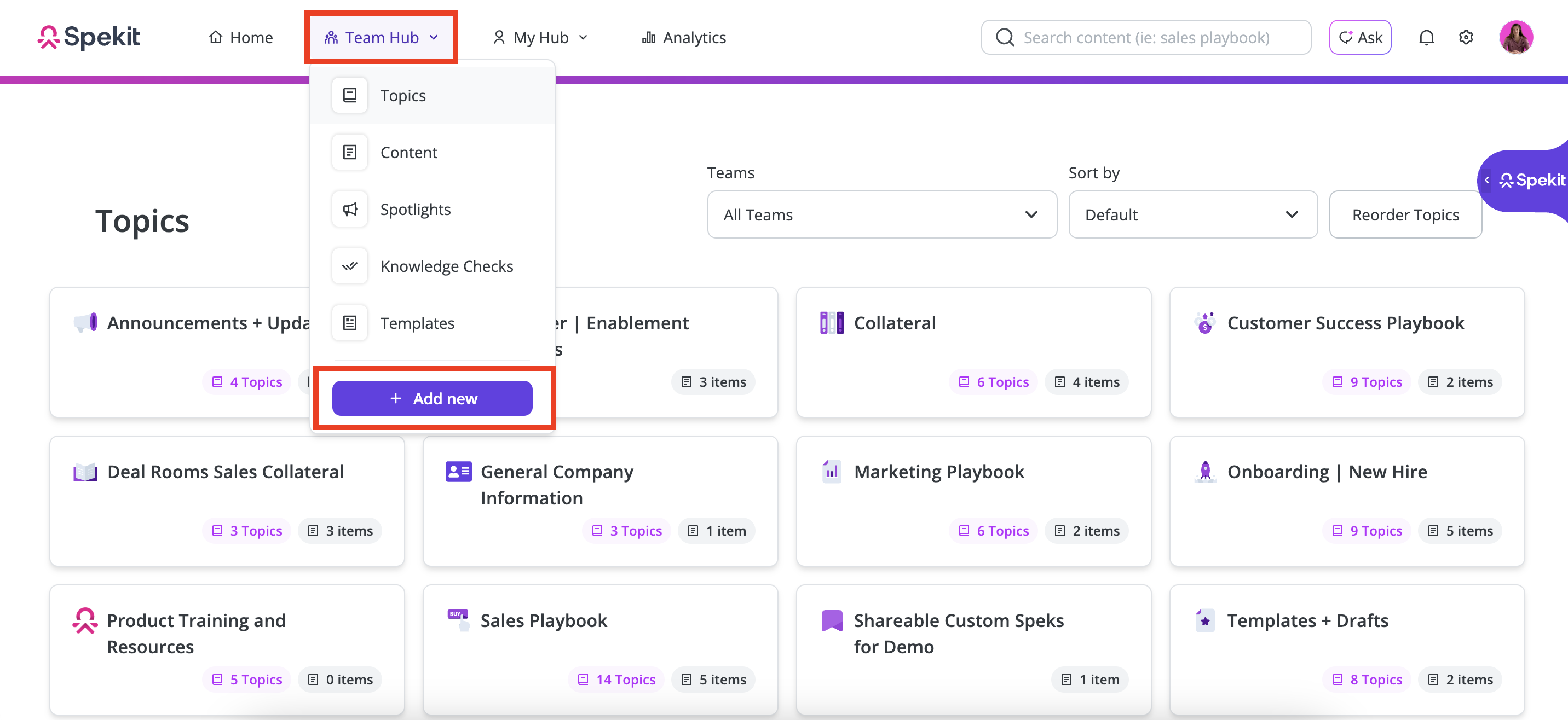1568x720 pixels.
Task: Open Shareable Custom Speks for Demo
Action: pos(973,649)
